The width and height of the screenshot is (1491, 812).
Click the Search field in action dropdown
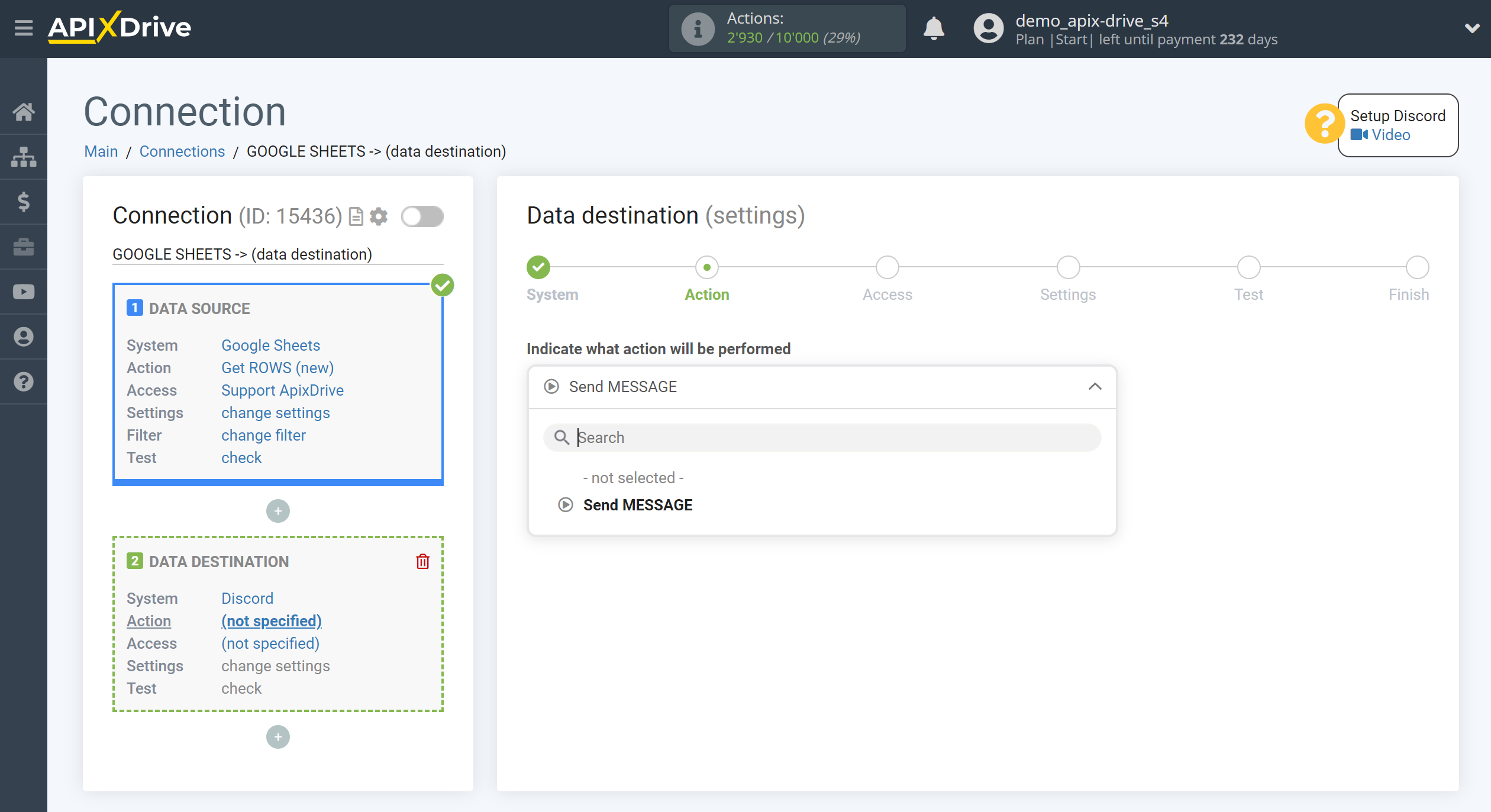click(821, 437)
